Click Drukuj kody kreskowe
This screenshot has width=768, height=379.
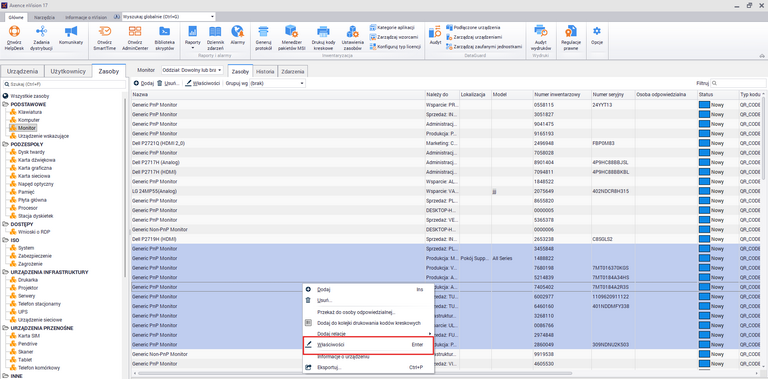[x=323, y=38]
